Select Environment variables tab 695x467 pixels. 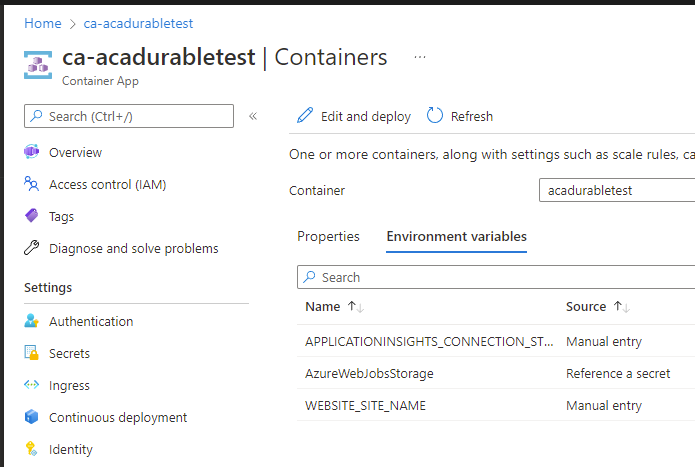pos(457,237)
